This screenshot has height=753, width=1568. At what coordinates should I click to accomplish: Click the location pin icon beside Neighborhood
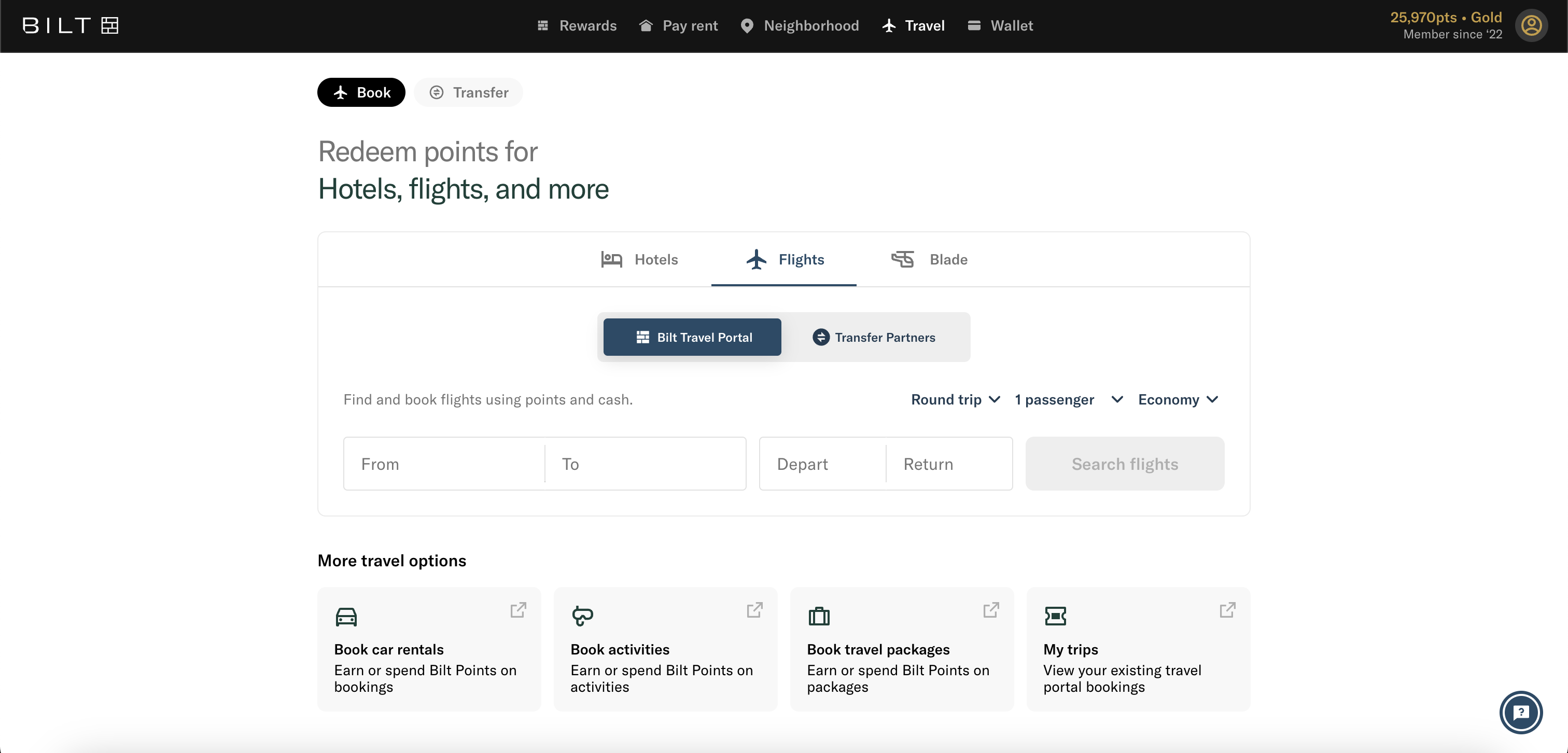pos(747,25)
